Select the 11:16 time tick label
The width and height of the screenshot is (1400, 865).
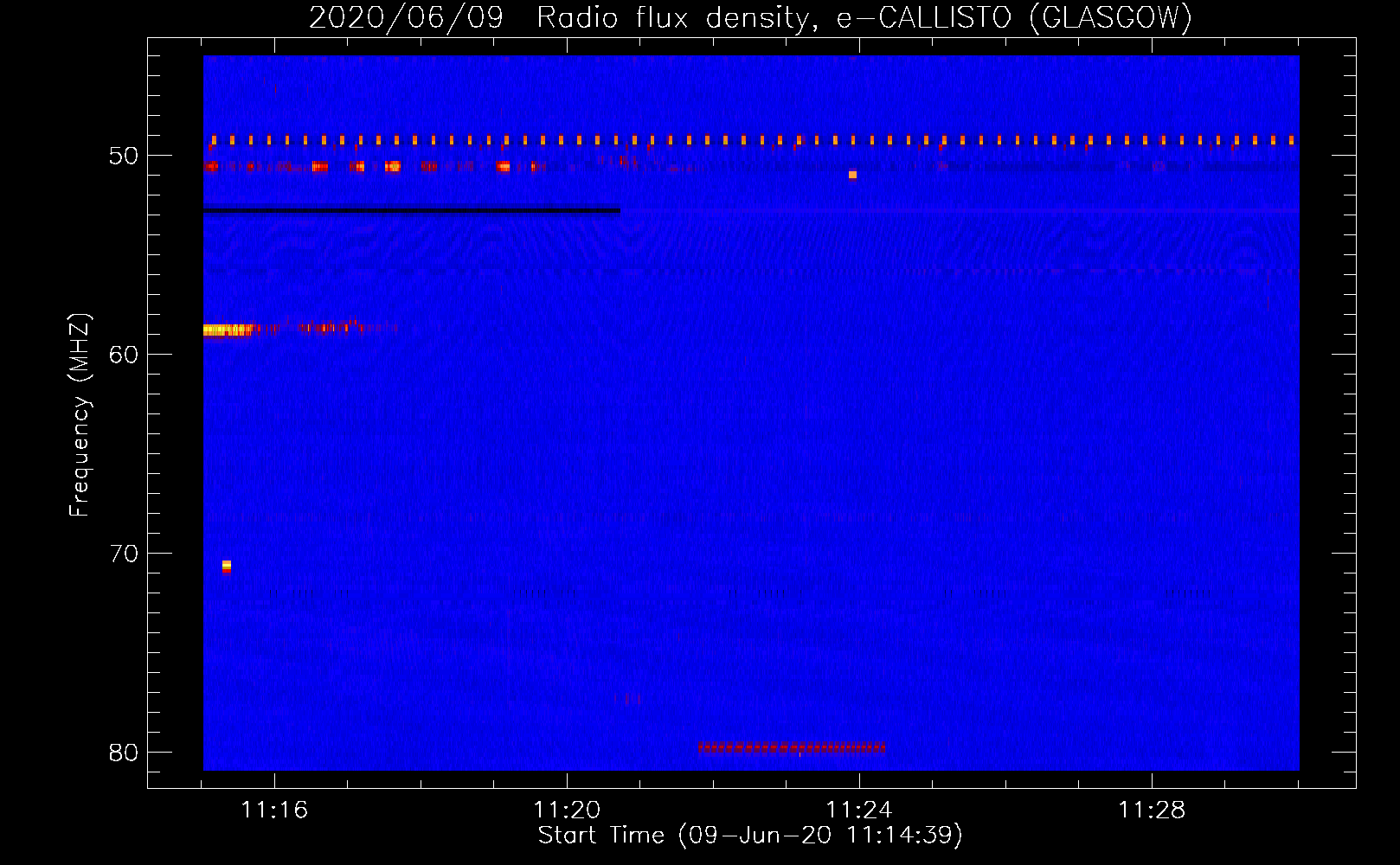pyautogui.click(x=274, y=811)
